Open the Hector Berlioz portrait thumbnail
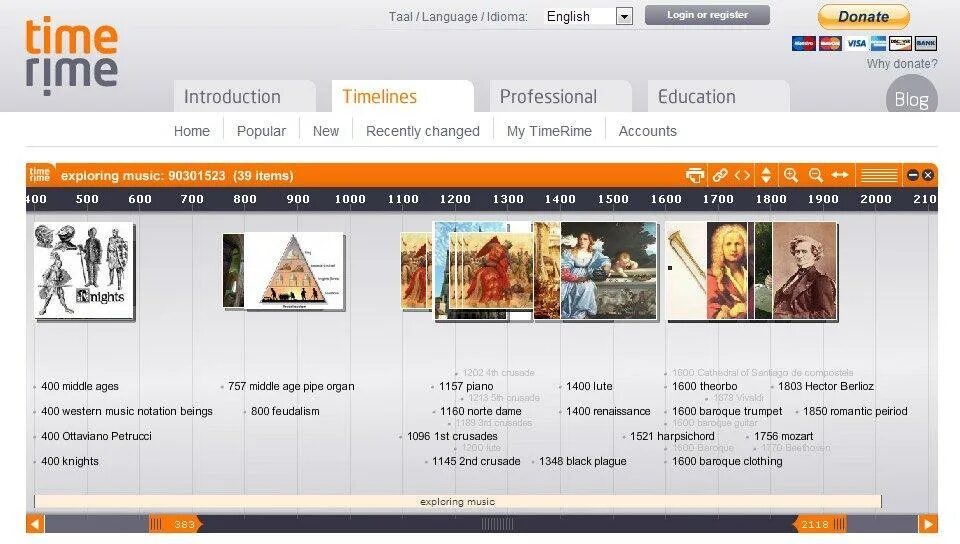 coord(804,270)
